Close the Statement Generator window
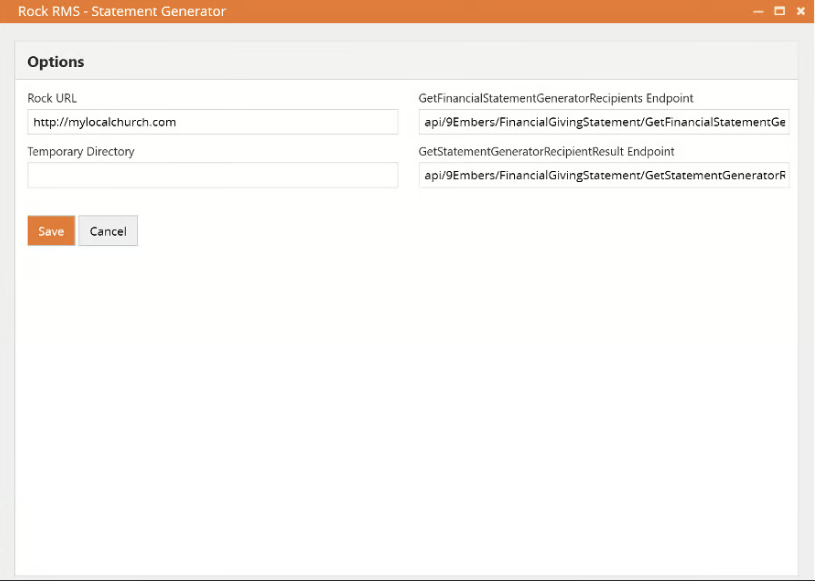The width and height of the screenshot is (815, 581). tap(800, 11)
